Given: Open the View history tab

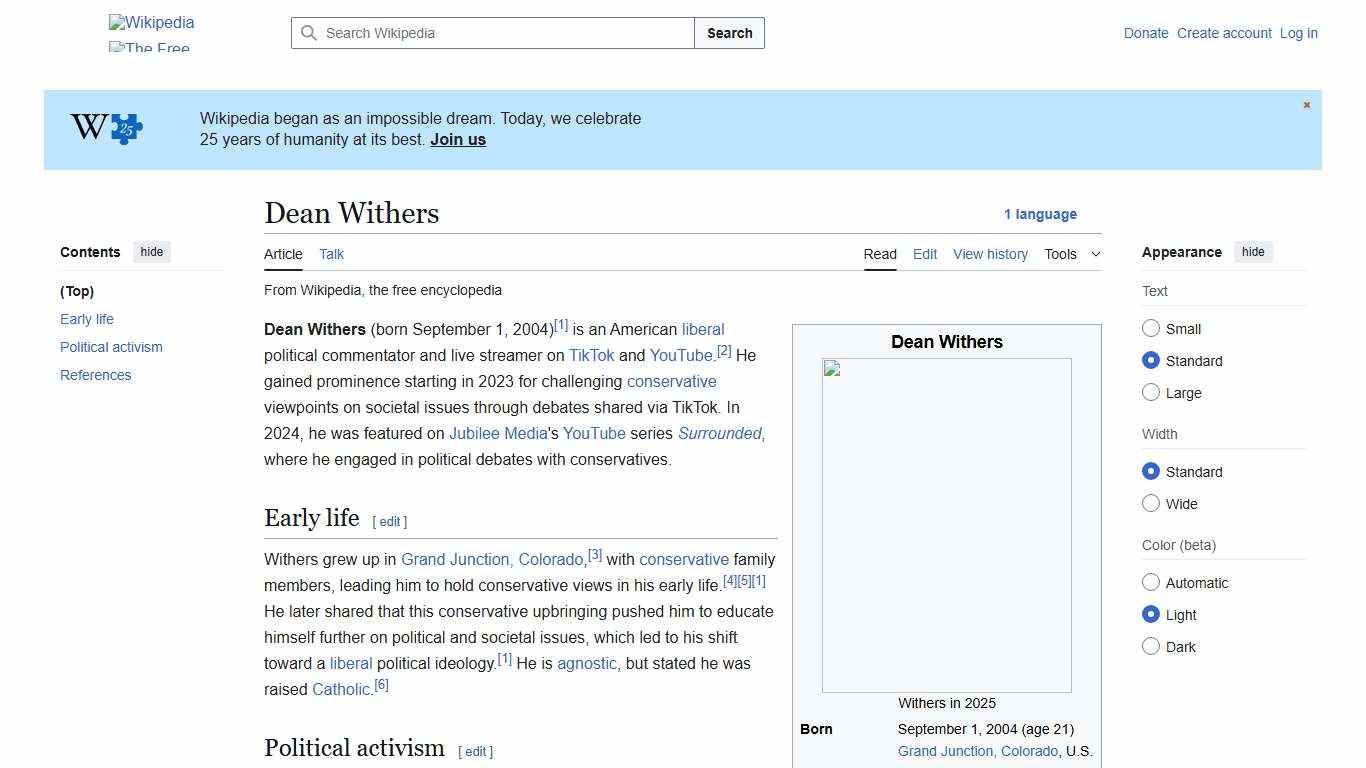Looking at the screenshot, I should [x=990, y=254].
